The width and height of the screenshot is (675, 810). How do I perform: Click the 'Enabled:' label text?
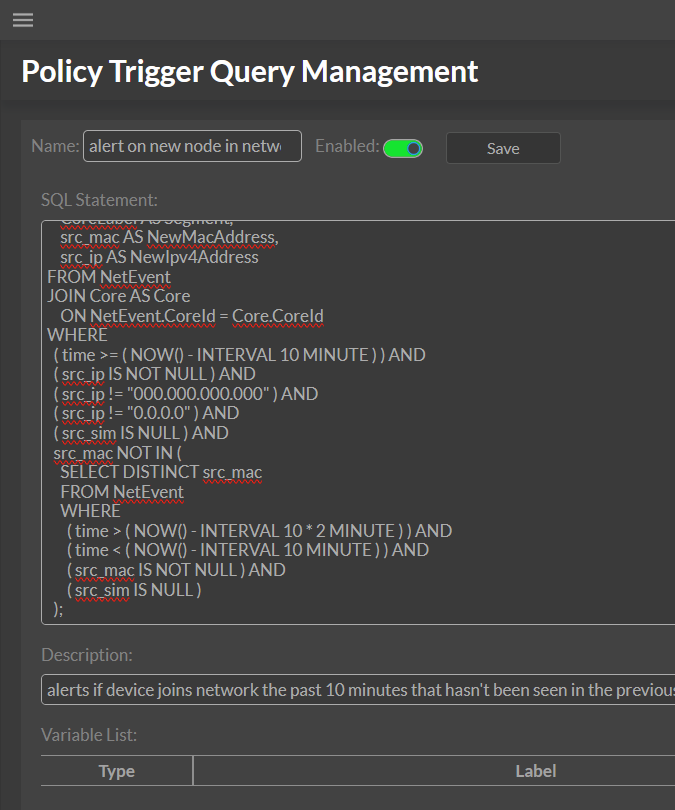click(347, 146)
